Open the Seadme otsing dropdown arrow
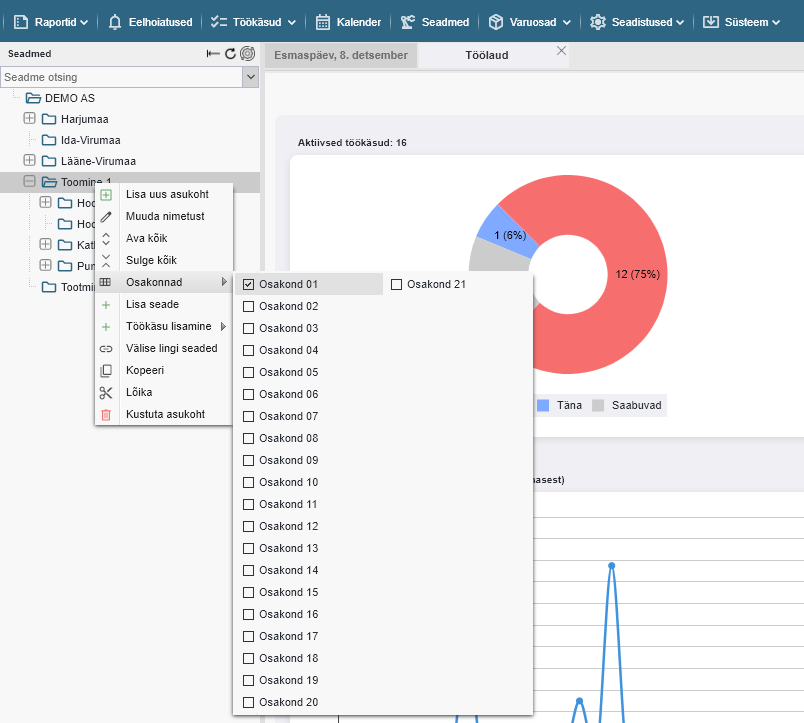Image resolution: width=804 pixels, height=723 pixels. point(250,77)
